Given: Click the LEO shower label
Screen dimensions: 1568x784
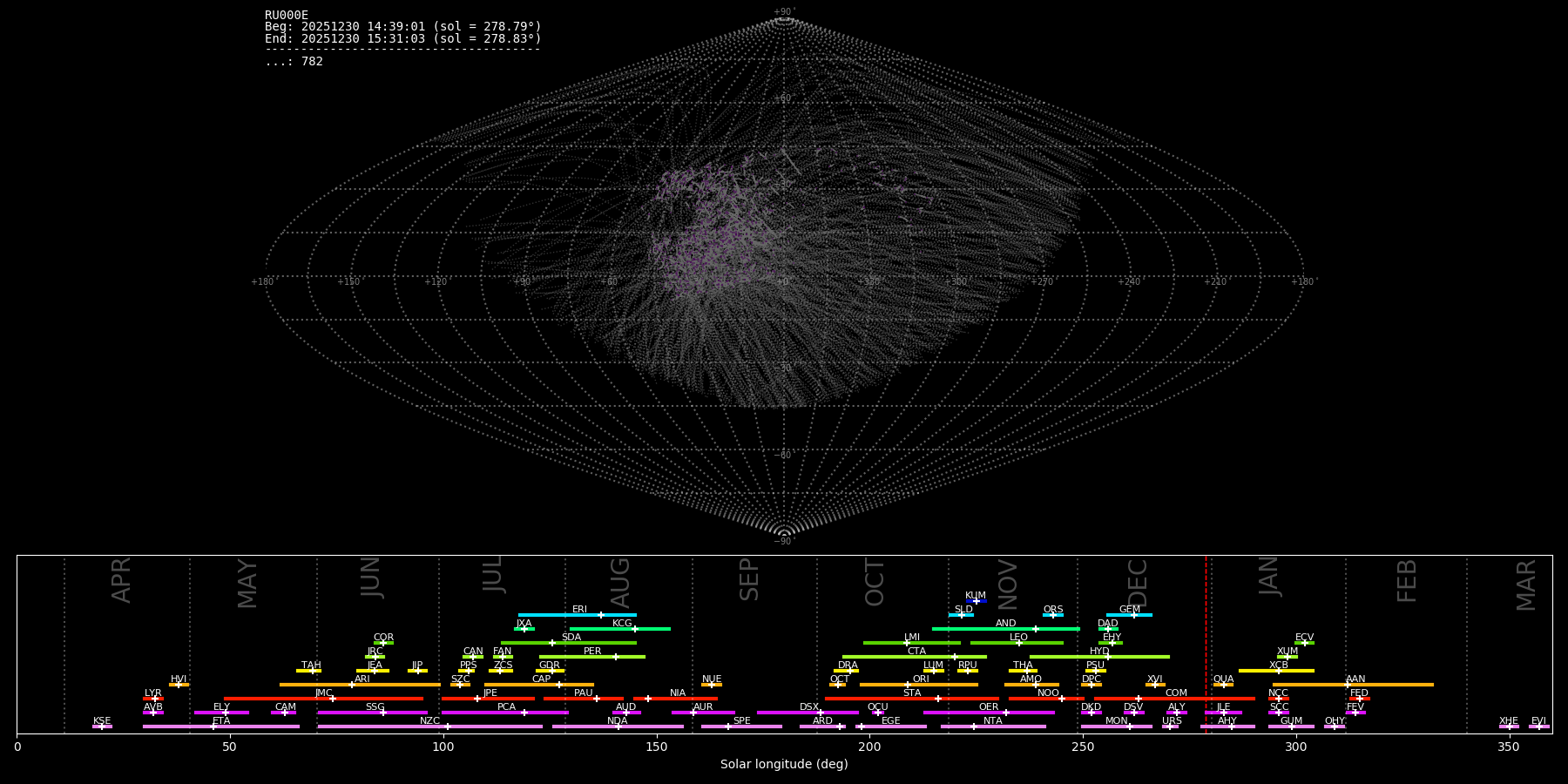Looking at the screenshot, I should point(1019,638).
